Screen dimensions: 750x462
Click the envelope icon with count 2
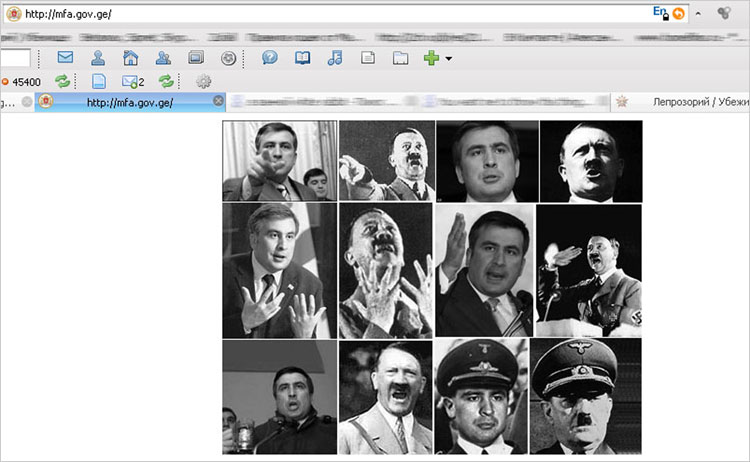[x=131, y=81]
